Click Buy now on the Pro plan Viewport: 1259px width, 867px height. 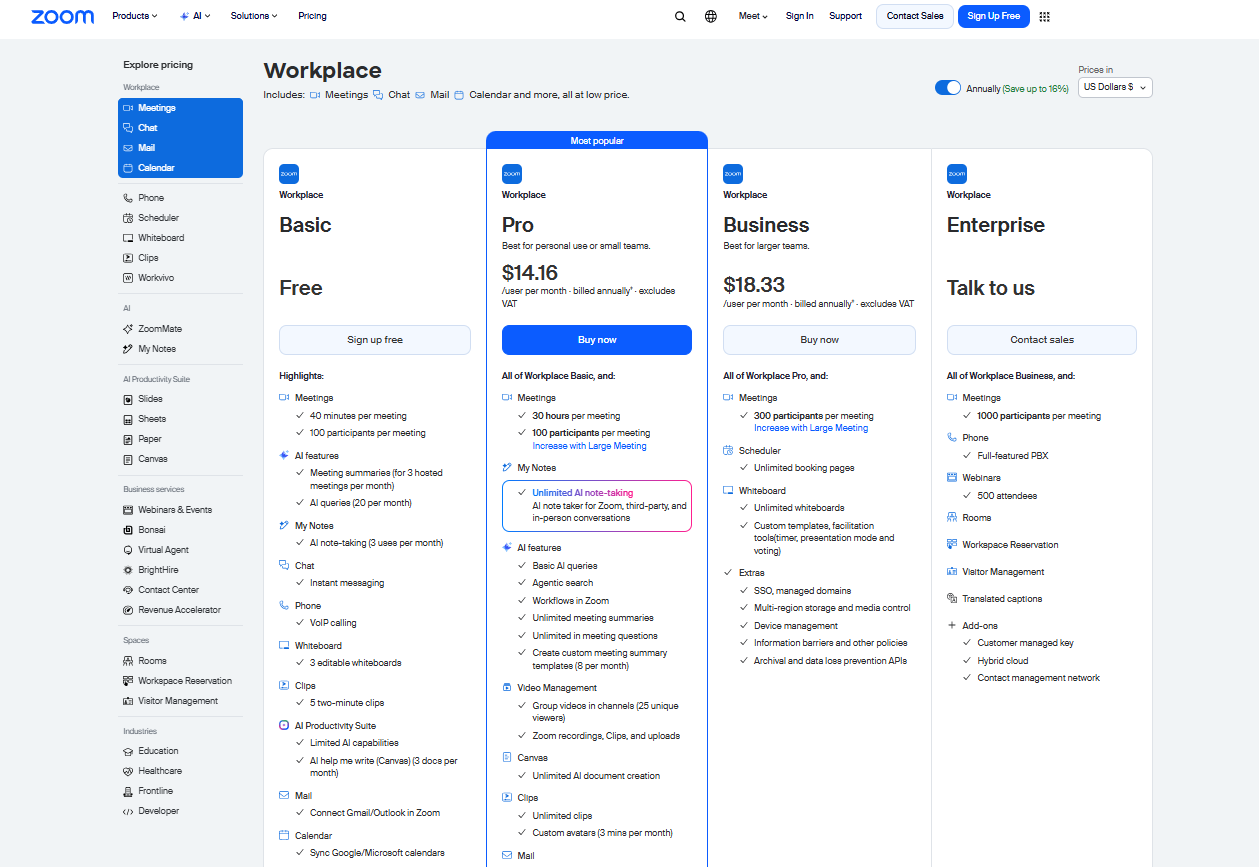(x=597, y=340)
